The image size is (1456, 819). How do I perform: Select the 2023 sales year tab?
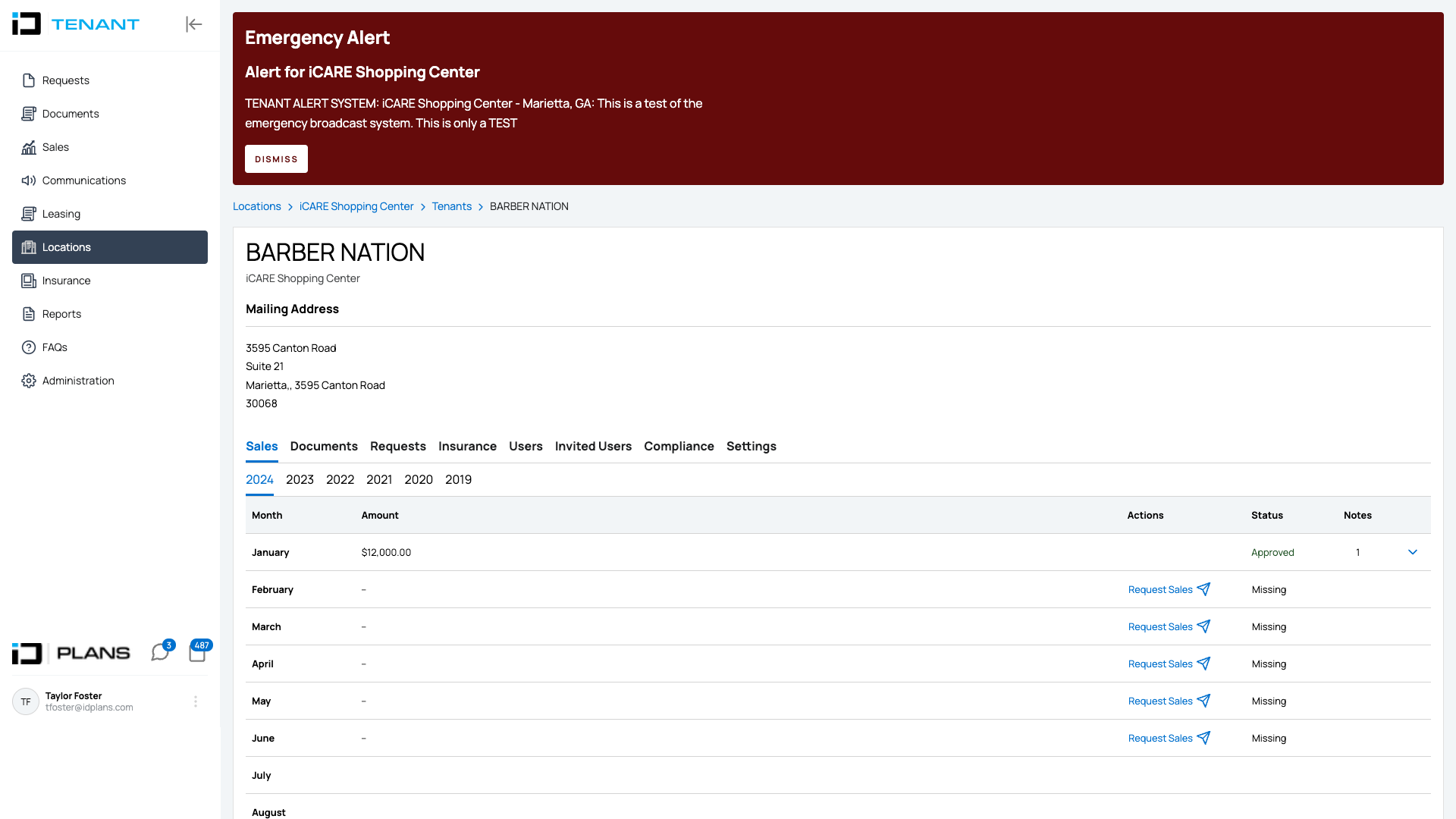coord(300,480)
